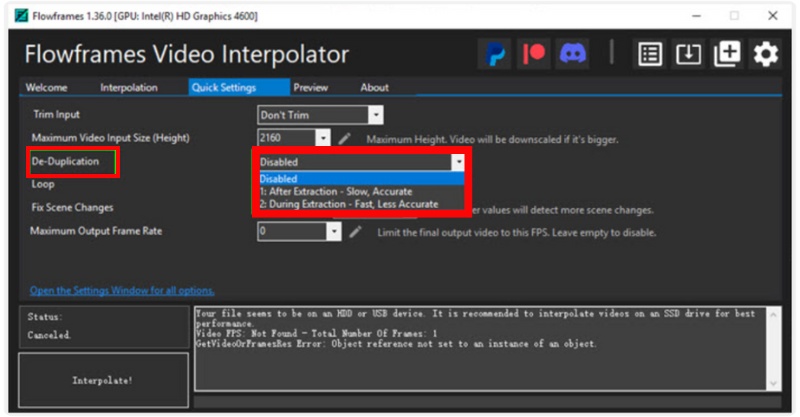The height and width of the screenshot is (417, 800).
Task: Choose "2: During Extraction - Fast, Less Accurate"
Action: click(348, 204)
